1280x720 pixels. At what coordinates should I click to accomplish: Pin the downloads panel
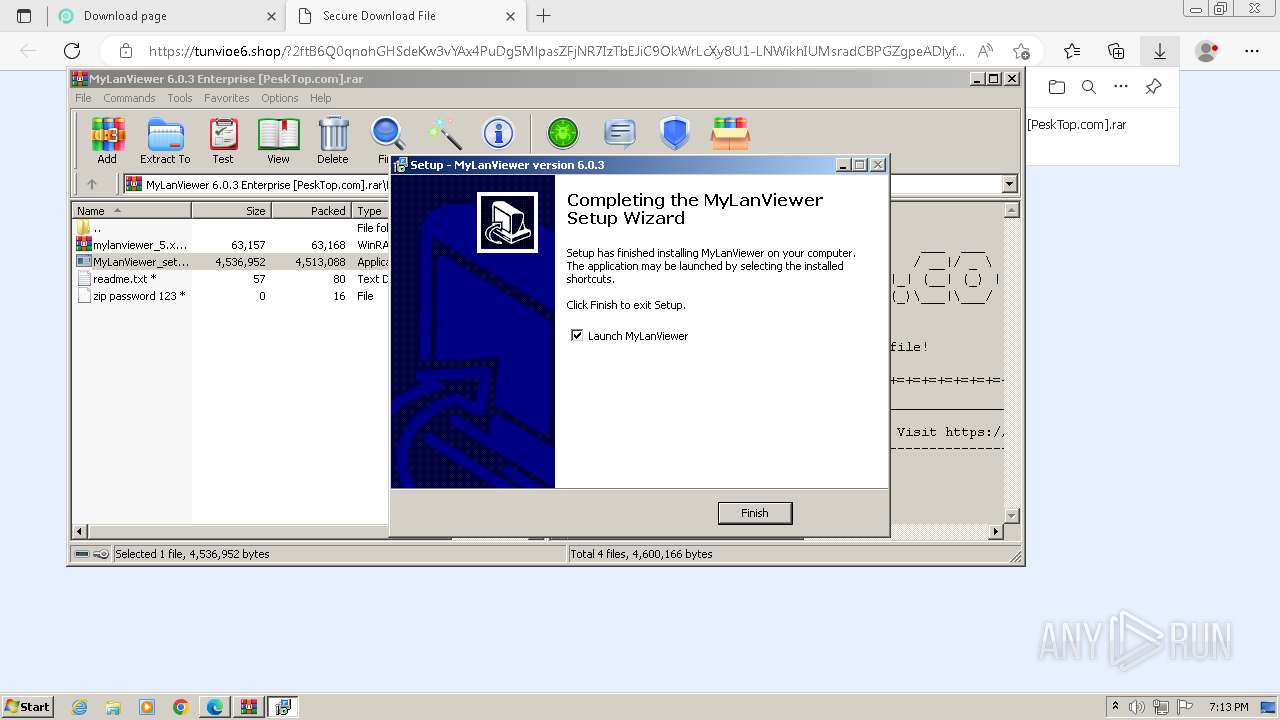click(1153, 87)
